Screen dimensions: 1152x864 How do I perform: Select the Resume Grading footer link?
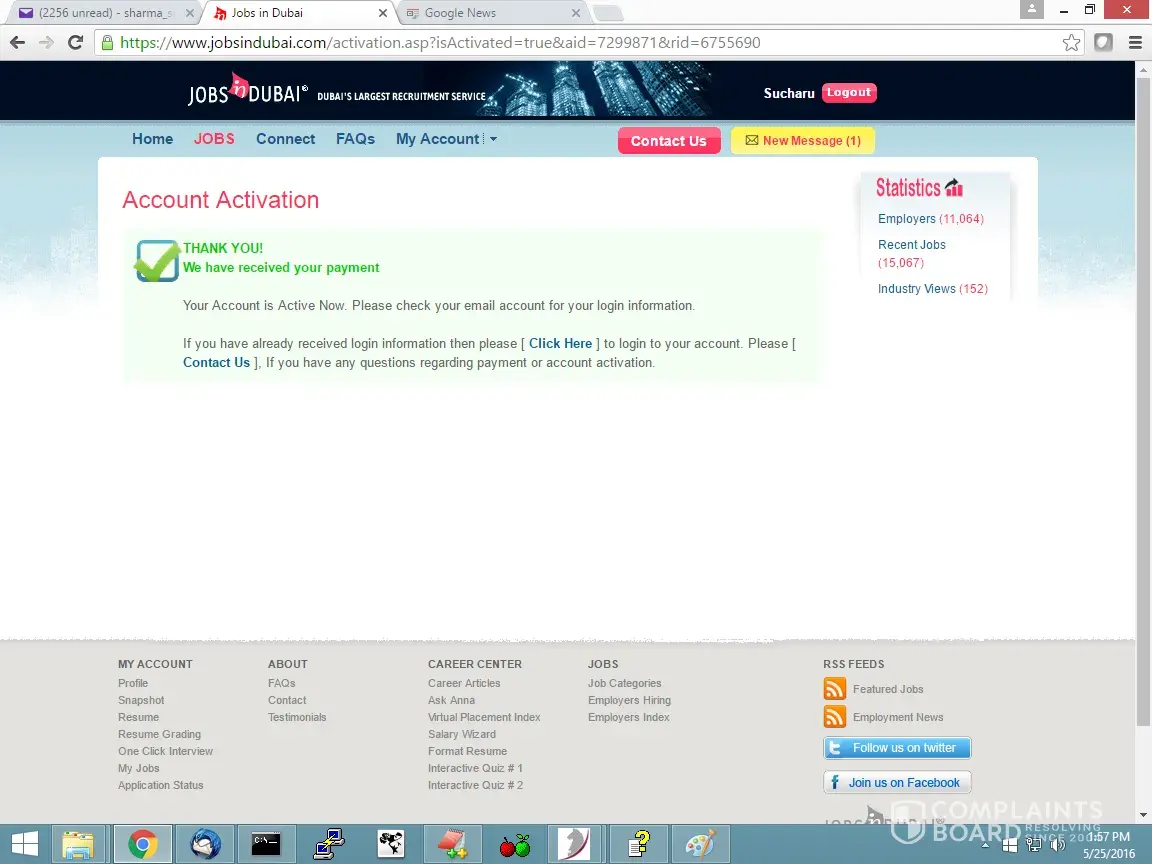point(159,734)
